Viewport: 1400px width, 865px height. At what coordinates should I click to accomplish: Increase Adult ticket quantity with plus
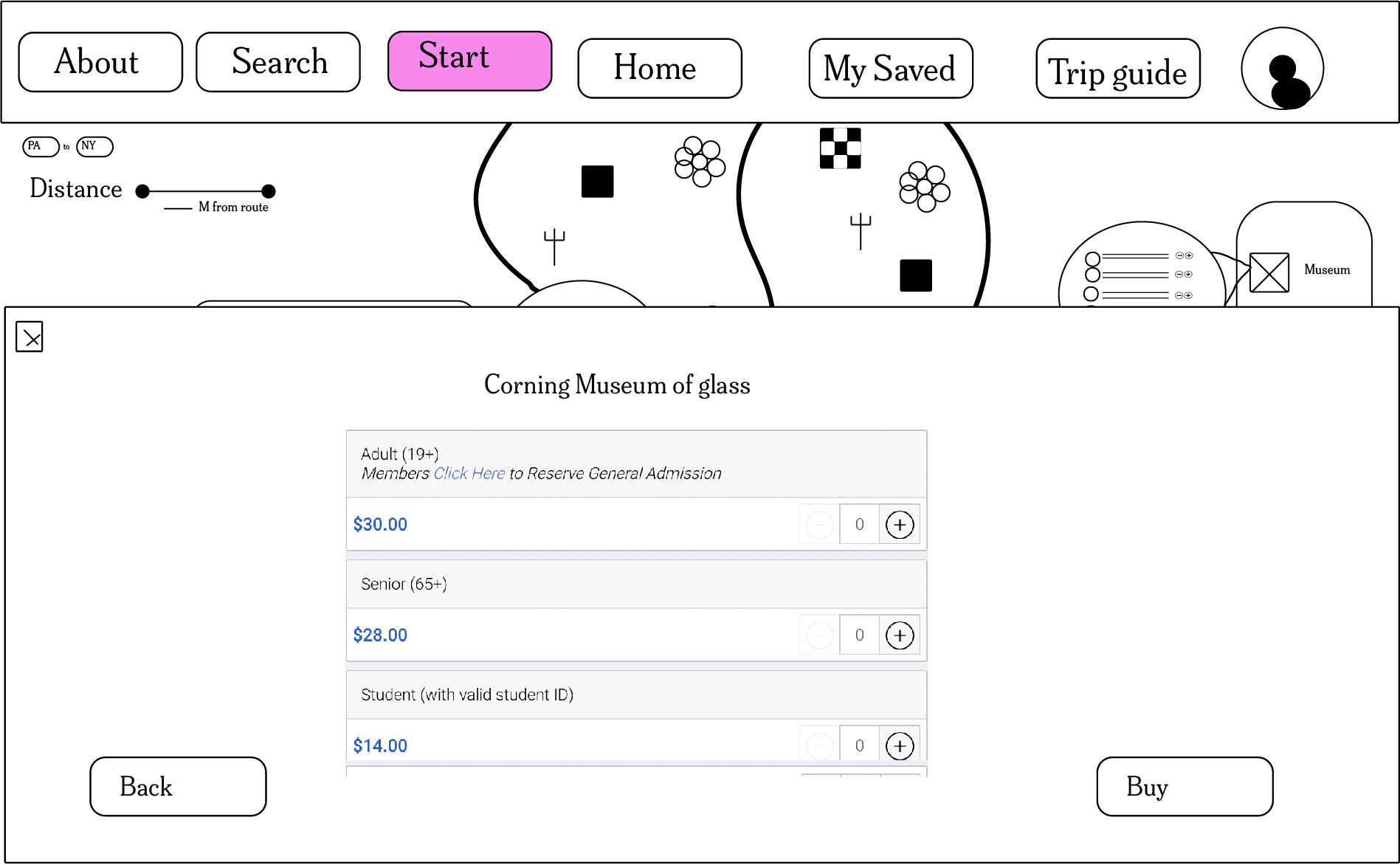pos(900,525)
